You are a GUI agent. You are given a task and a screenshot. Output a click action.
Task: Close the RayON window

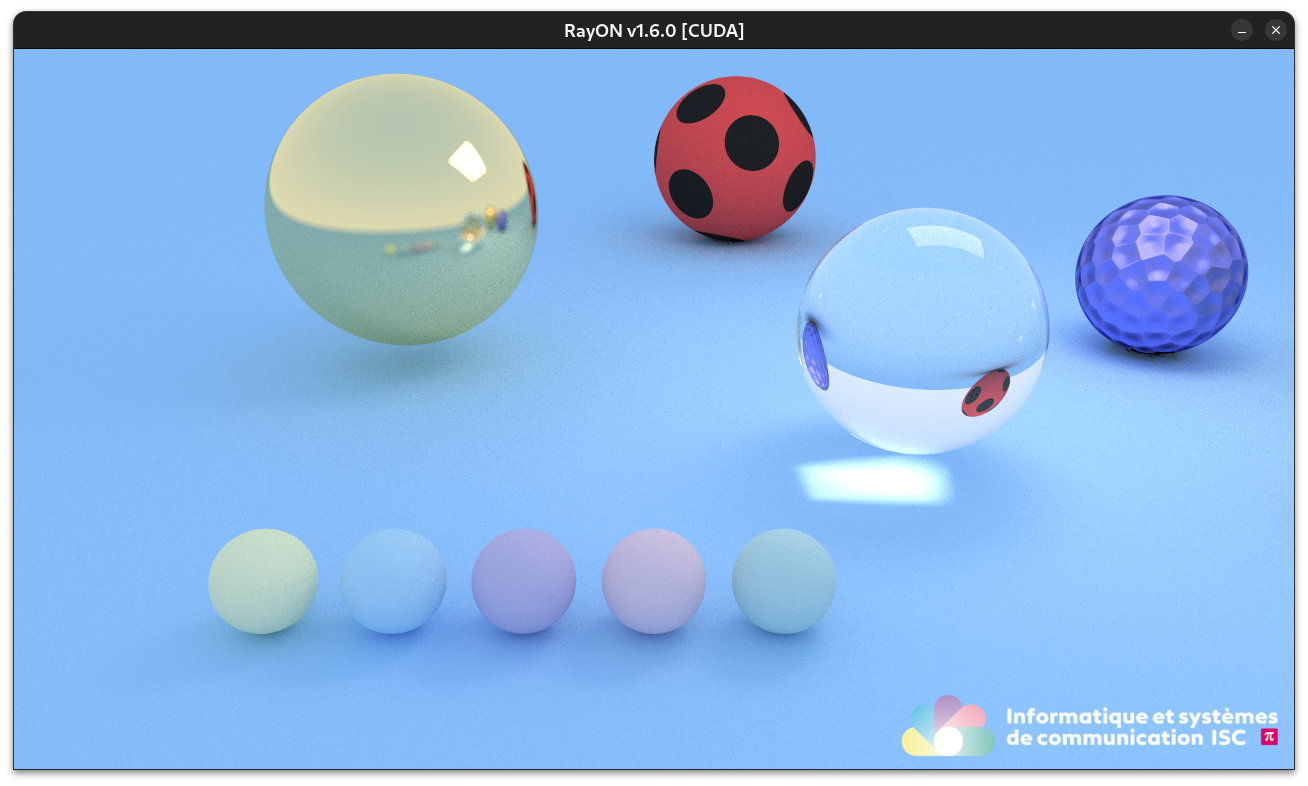(1275, 30)
